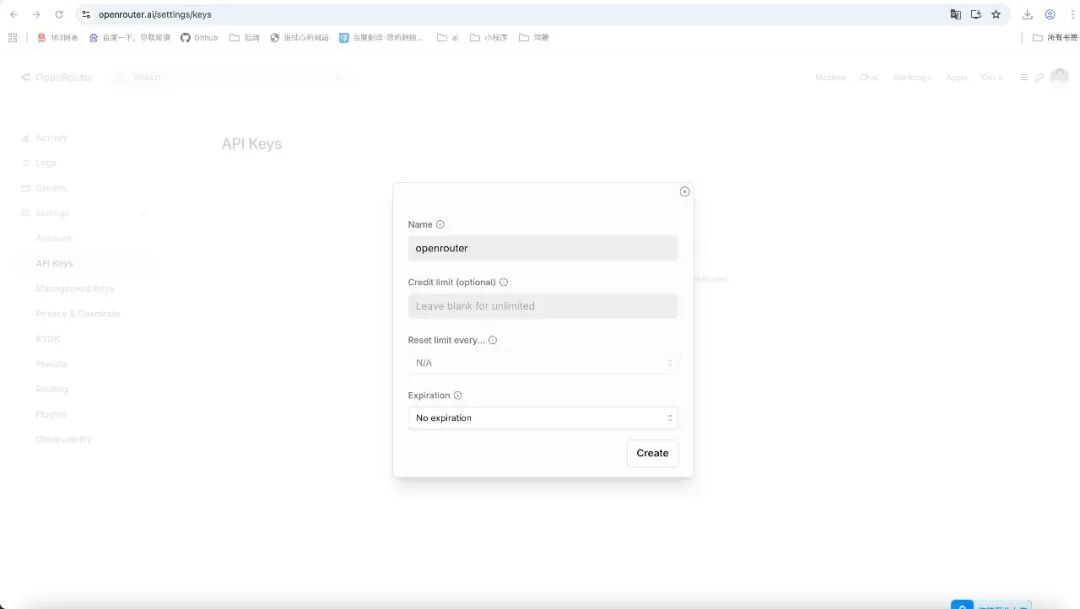Open the Github bookmark

coord(199,38)
